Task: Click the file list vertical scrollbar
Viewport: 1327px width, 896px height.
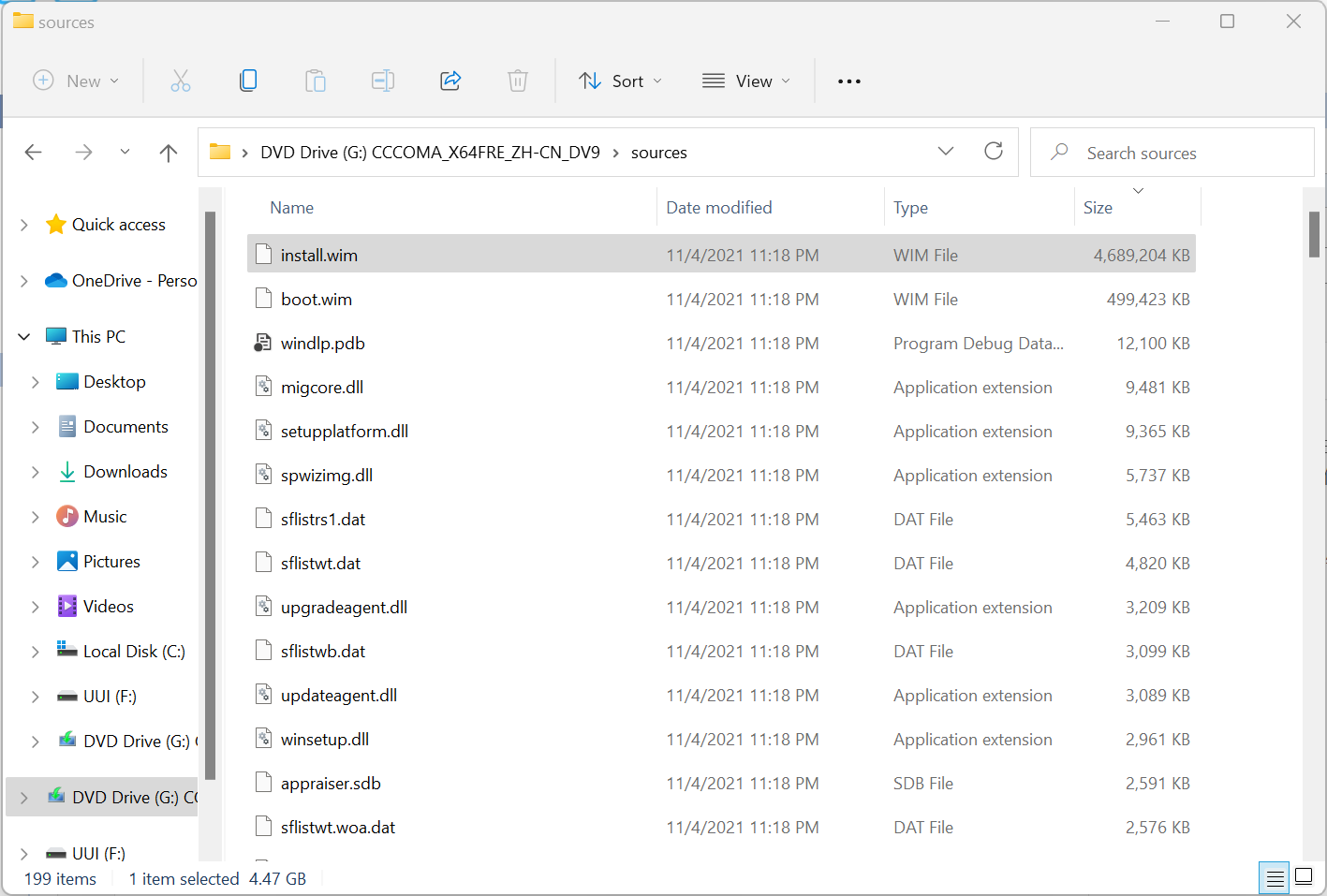Action: [x=1314, y=233]
